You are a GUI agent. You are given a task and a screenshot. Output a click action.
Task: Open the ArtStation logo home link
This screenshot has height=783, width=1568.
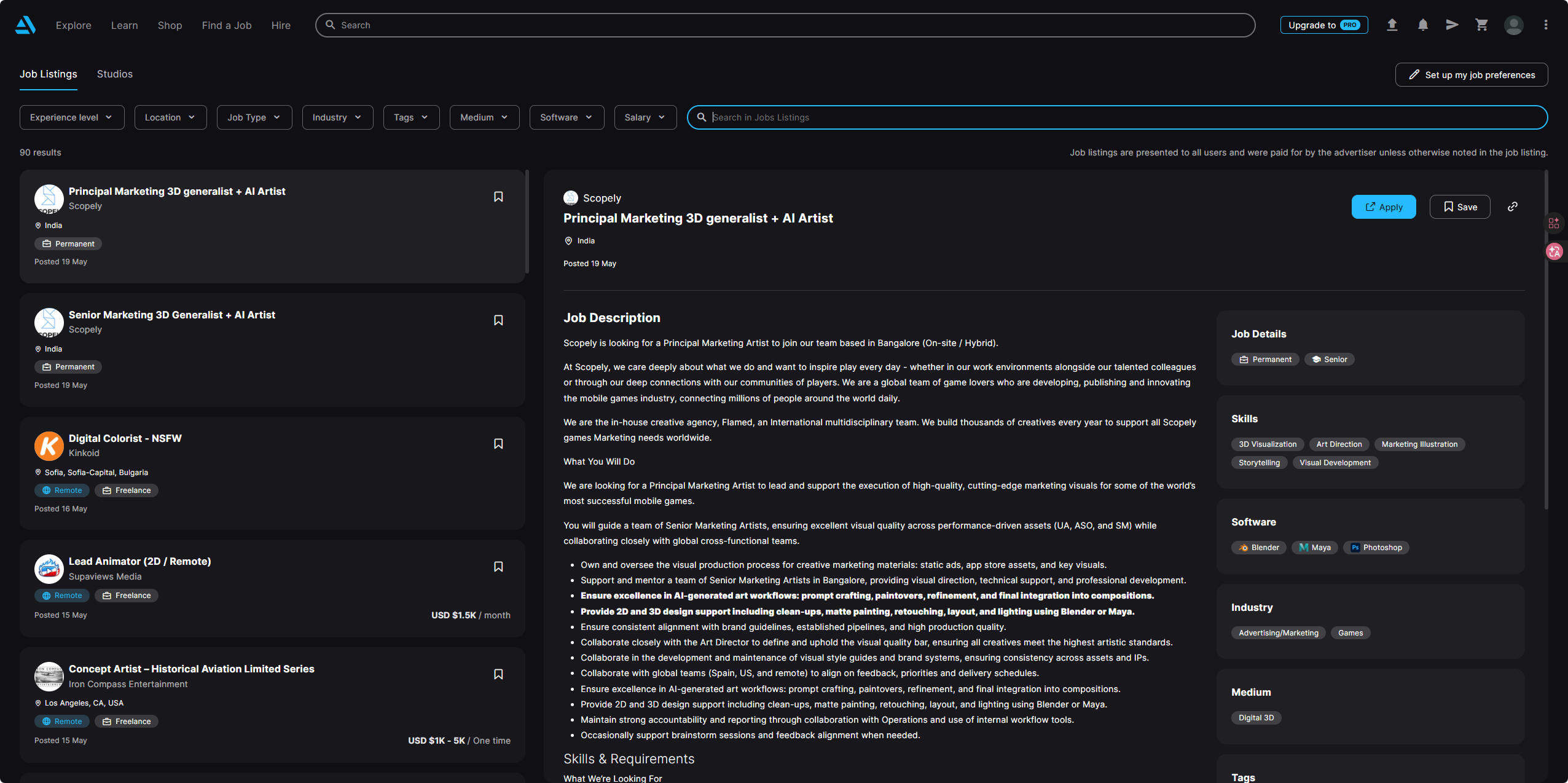25,25
